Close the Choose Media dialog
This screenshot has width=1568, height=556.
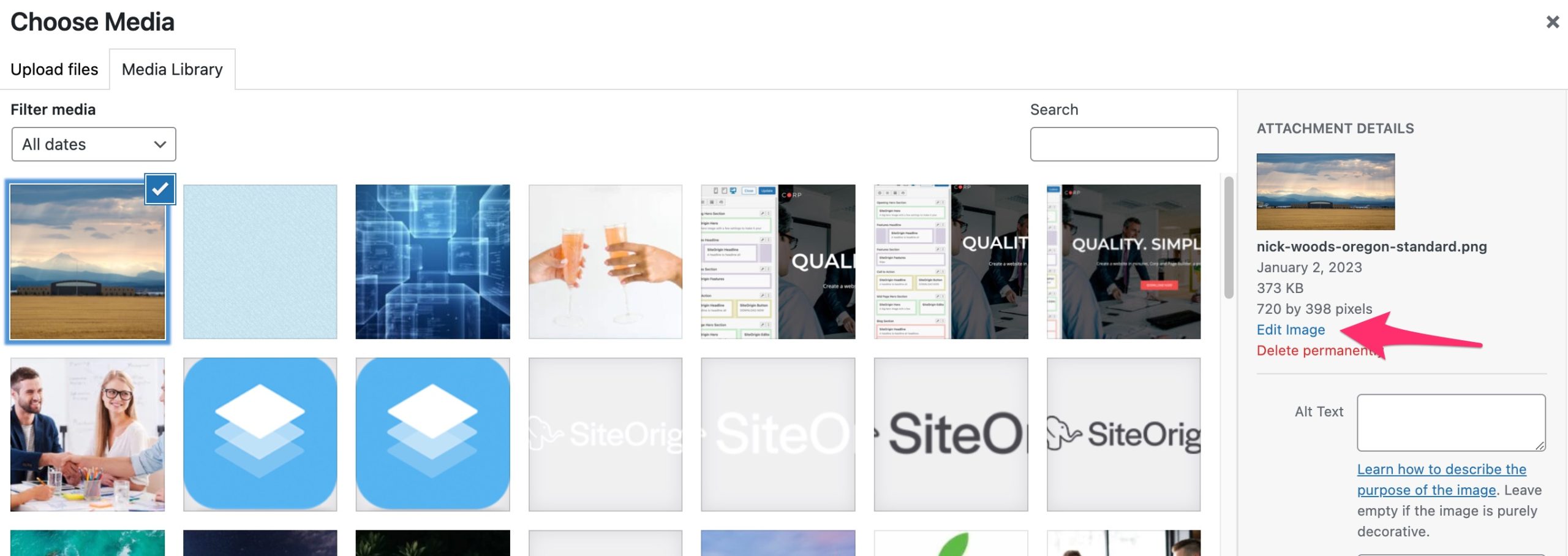(1552, 22)
